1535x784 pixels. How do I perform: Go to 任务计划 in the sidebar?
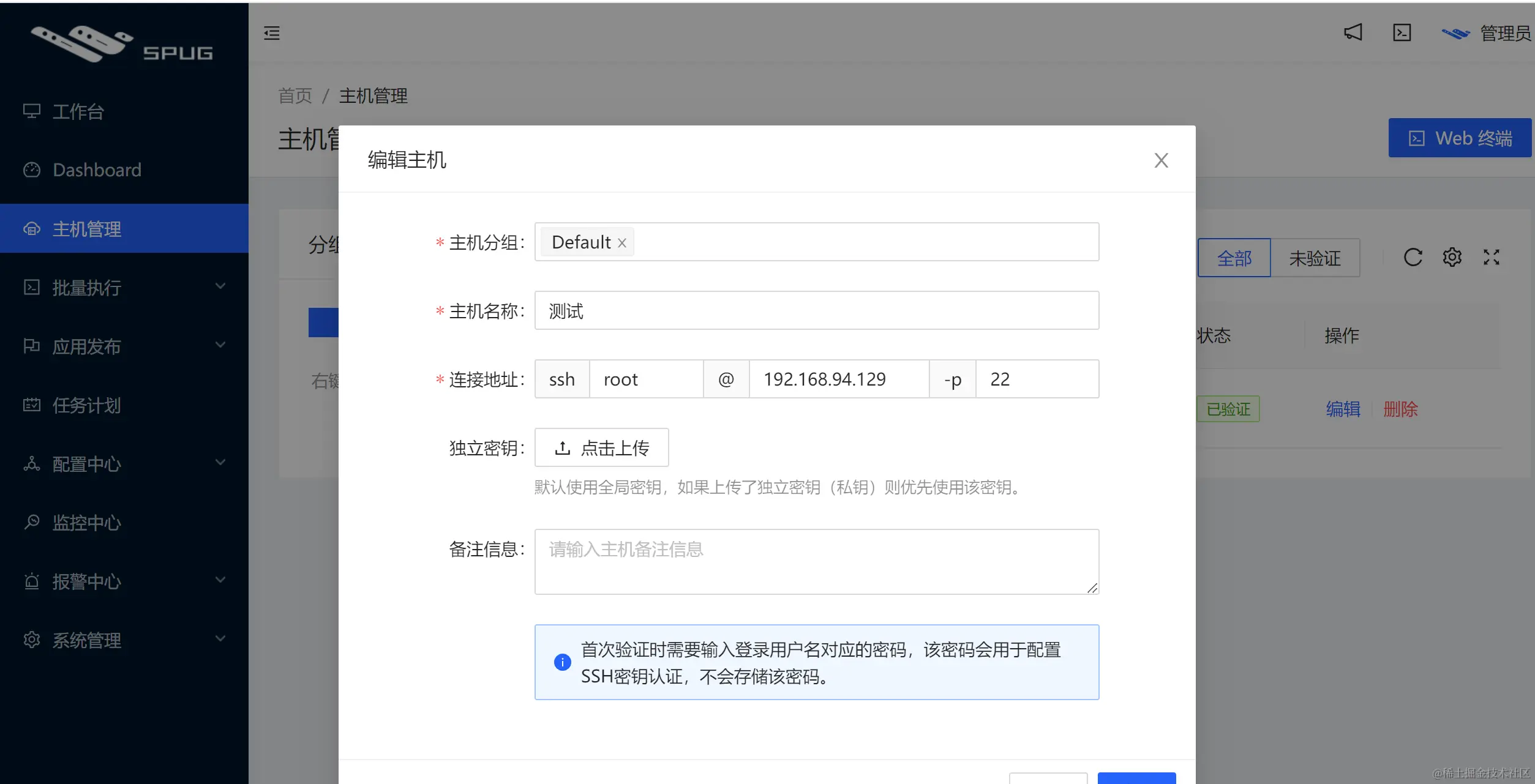86,405
